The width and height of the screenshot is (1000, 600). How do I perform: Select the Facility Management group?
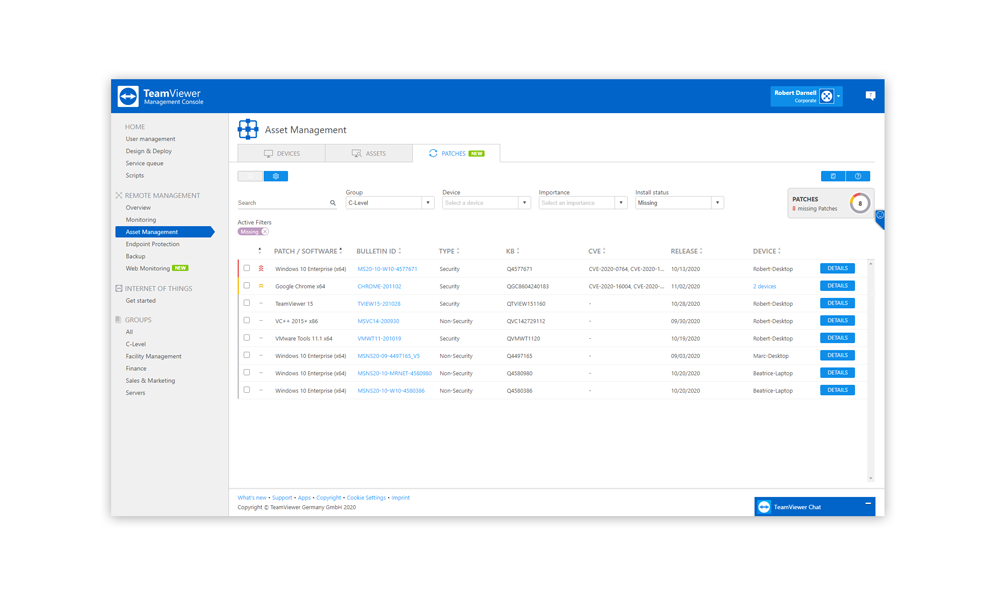[154, 356]
